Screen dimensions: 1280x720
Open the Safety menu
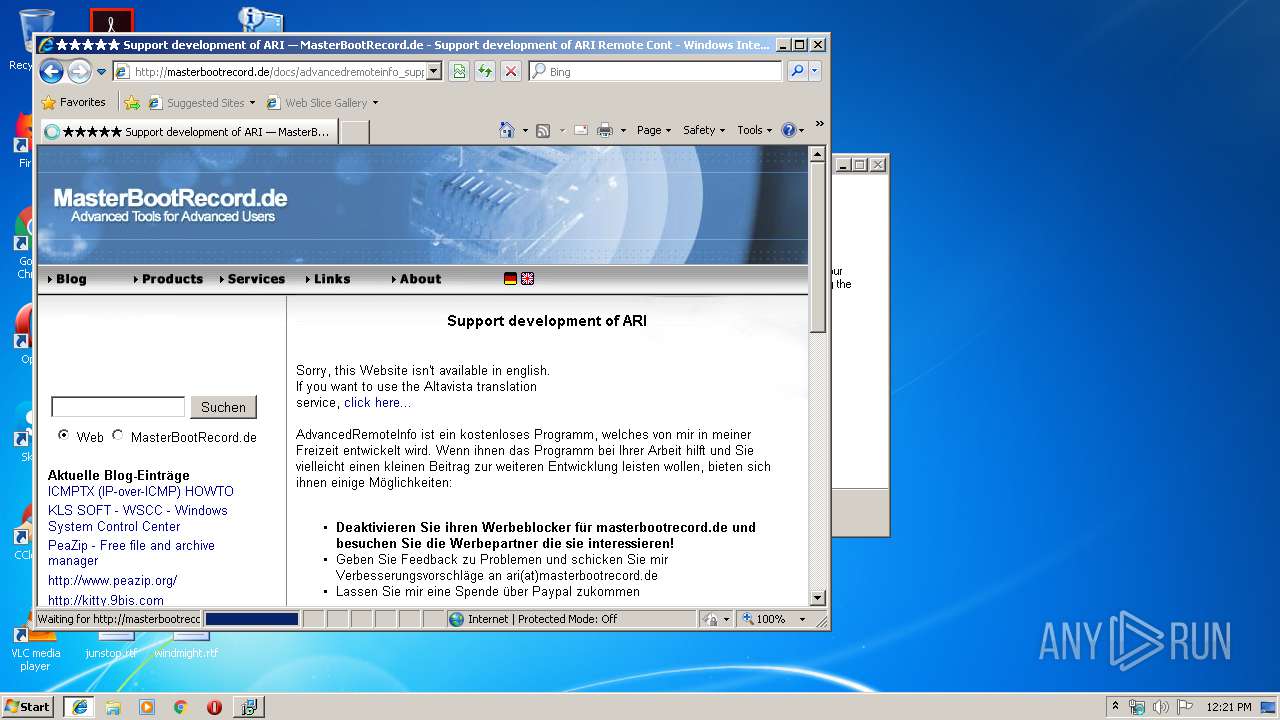(x=704, y=130)
